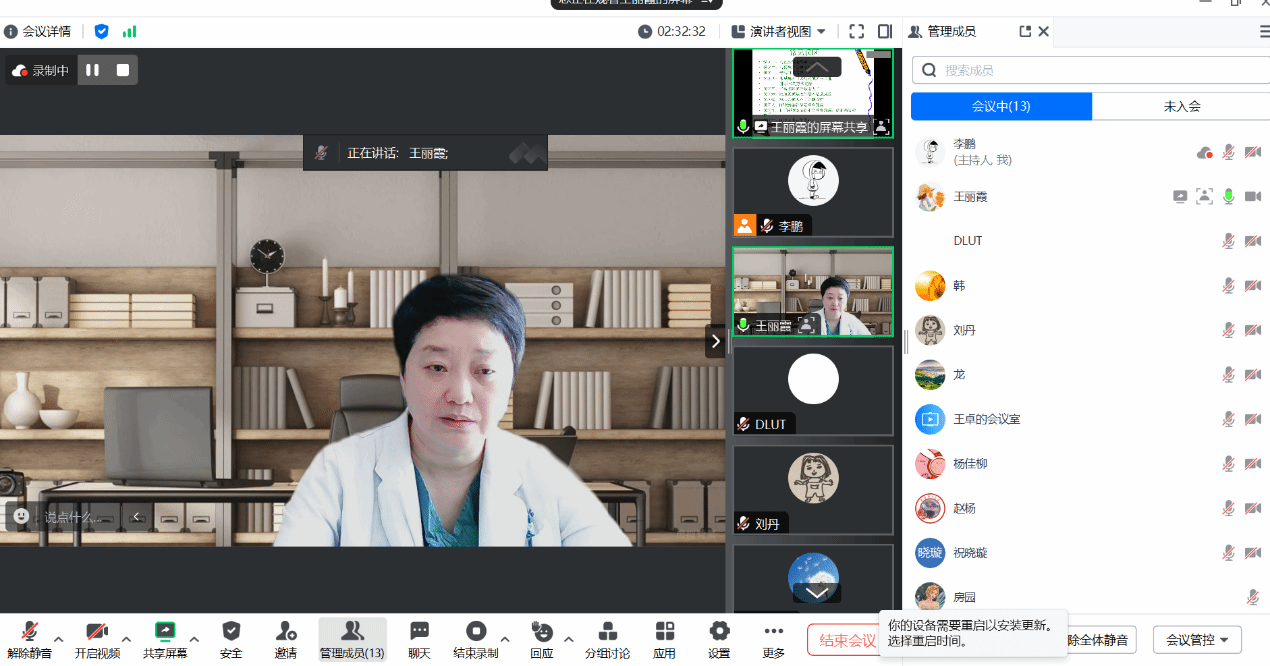This screenshot has width=1270, height=666.
Task: Pause the recording in progress
Action: tap(92, 70)
